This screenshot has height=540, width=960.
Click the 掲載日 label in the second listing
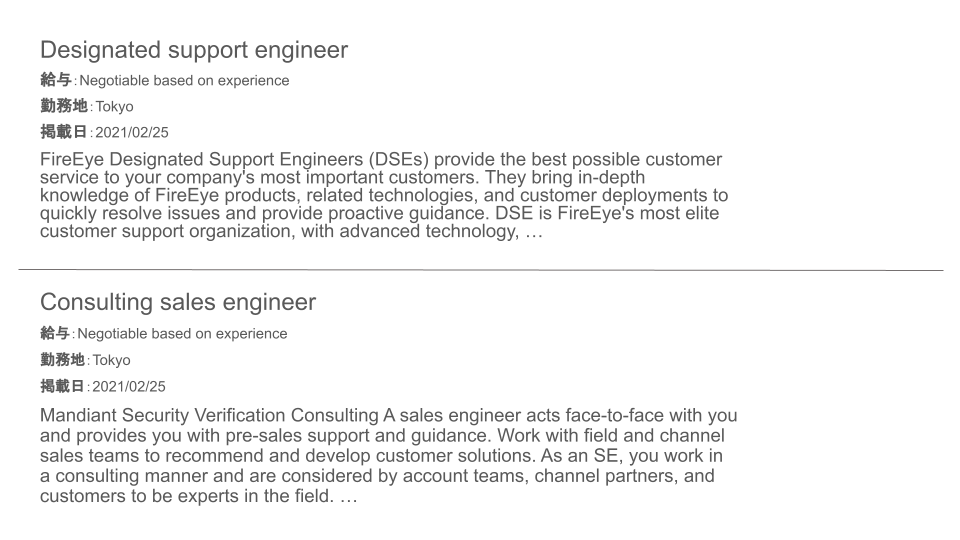pos(62,386)
